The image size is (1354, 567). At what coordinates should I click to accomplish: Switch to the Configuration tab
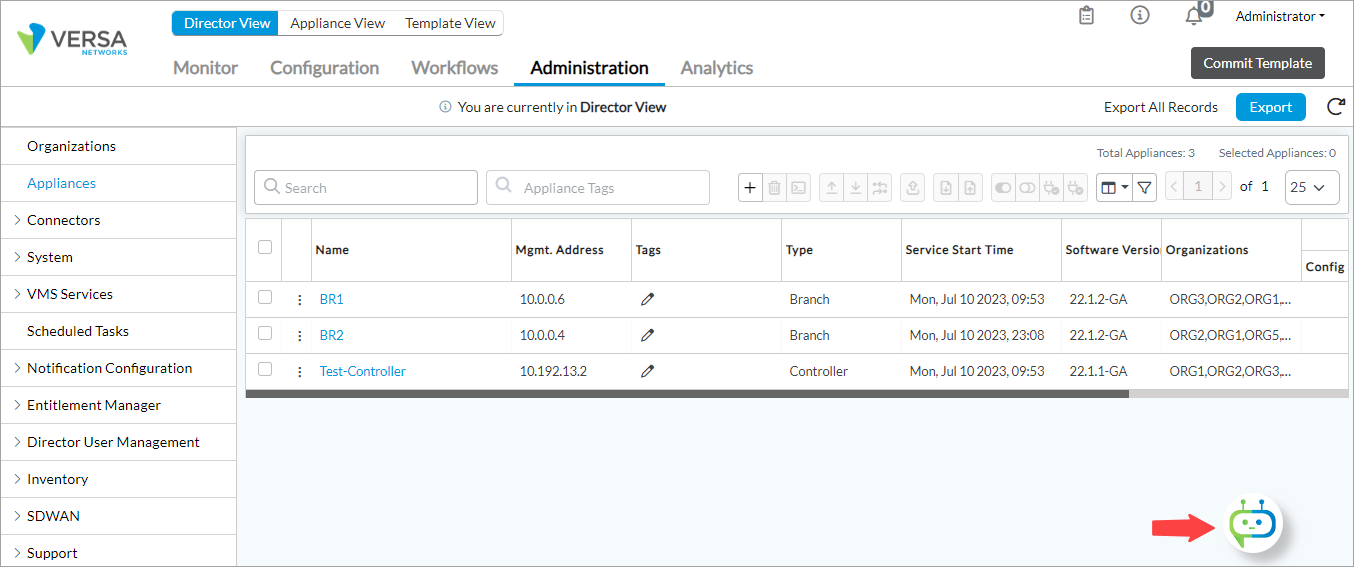(324, 68)
